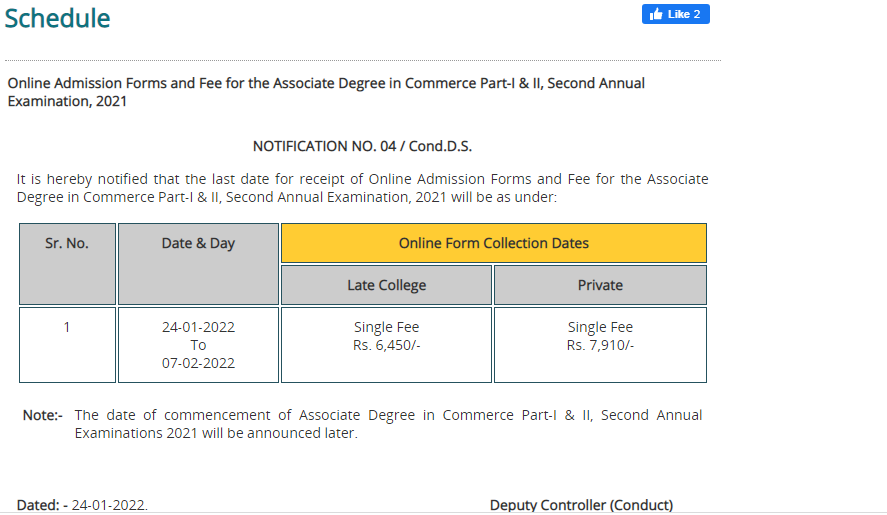Click the Schedule page heading
The height and width of the screenshot is (515, 887).
pos(57,18)
